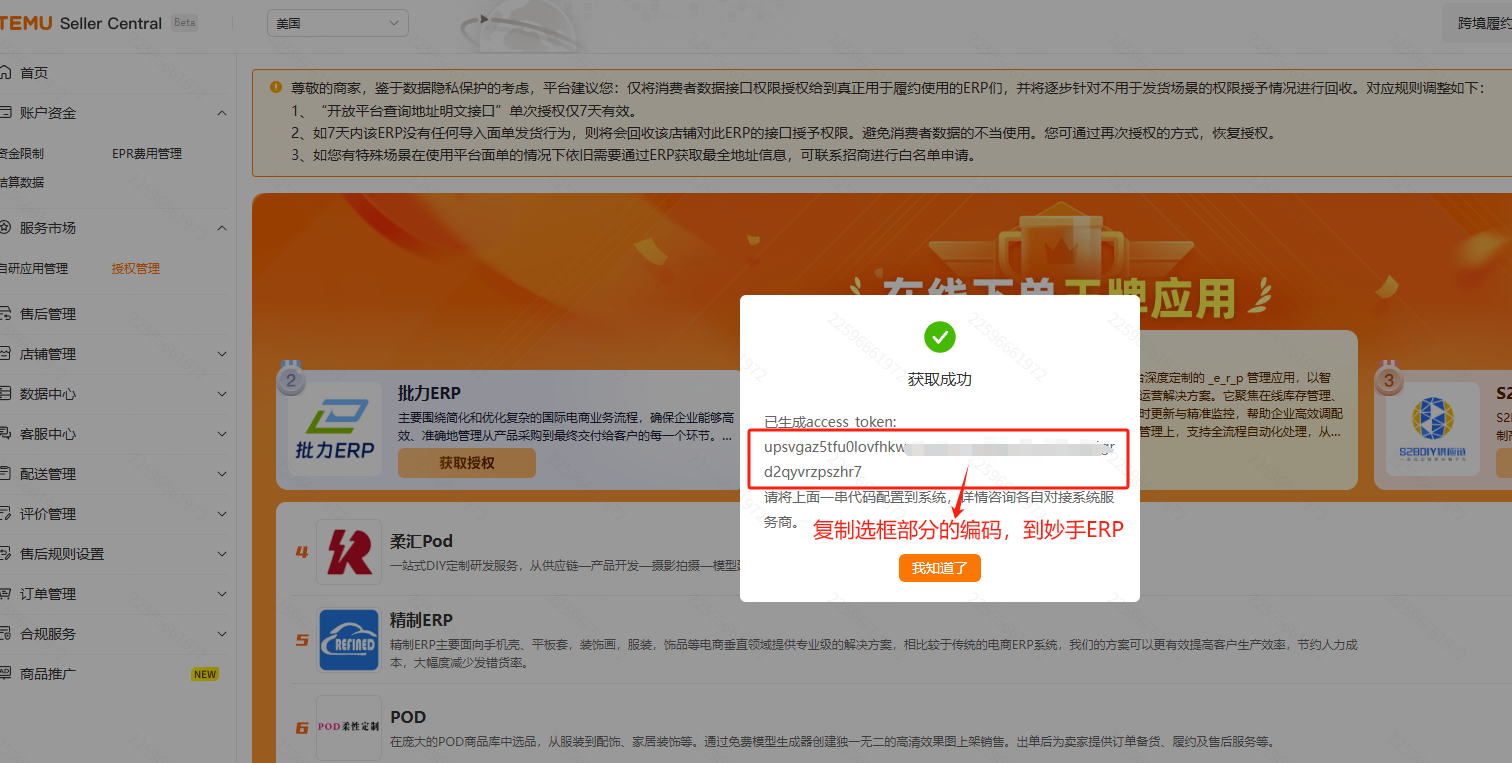Click the TEMU Seller Central logo
The image size is (1512, 763).
coord(80,23)
